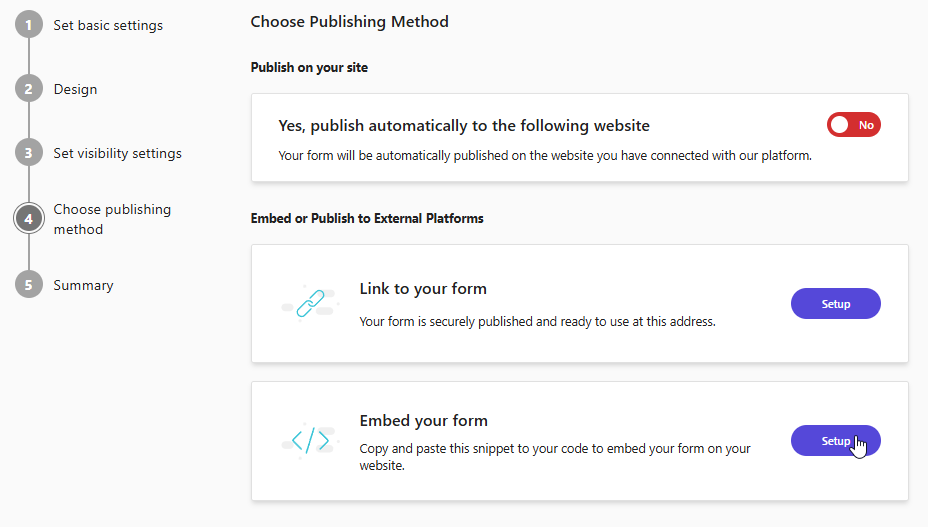Image resolution: width=928 pixels, height=527 pixels.
Task: Select Choose publishing method step
Action: [111, 219]
